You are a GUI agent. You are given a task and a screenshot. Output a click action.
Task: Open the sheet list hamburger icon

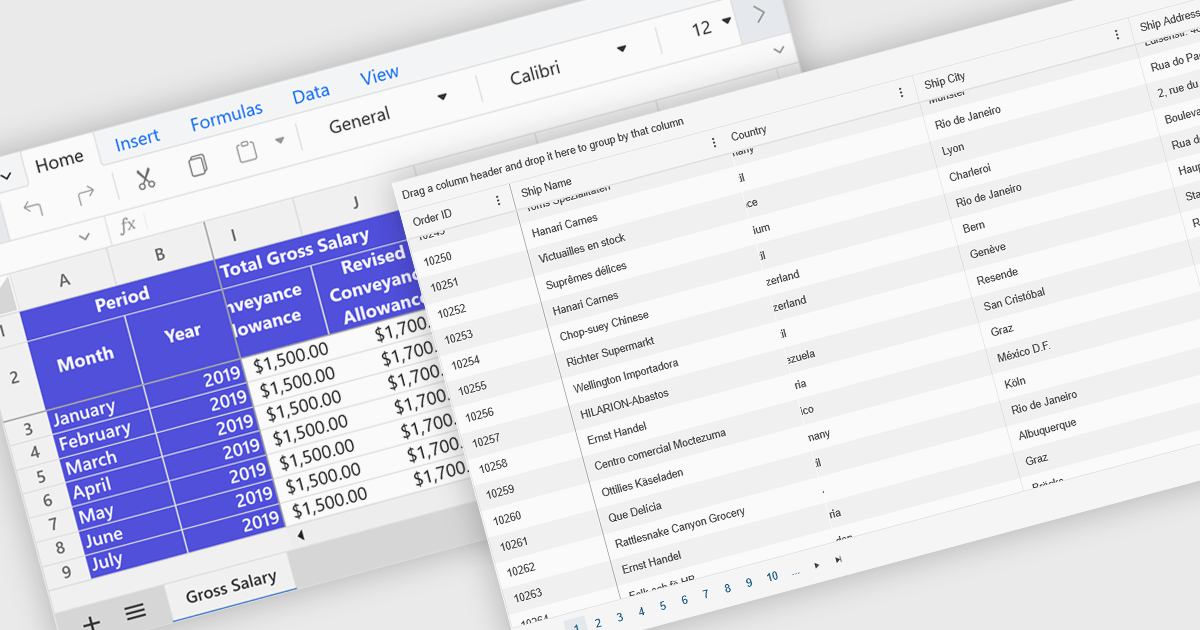135,611
